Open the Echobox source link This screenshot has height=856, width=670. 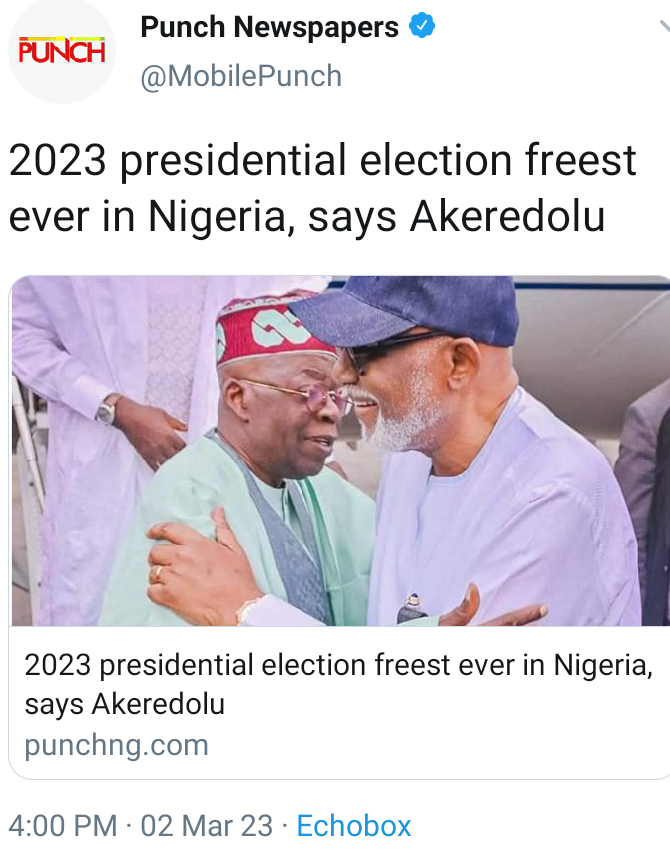pos(354,826)
